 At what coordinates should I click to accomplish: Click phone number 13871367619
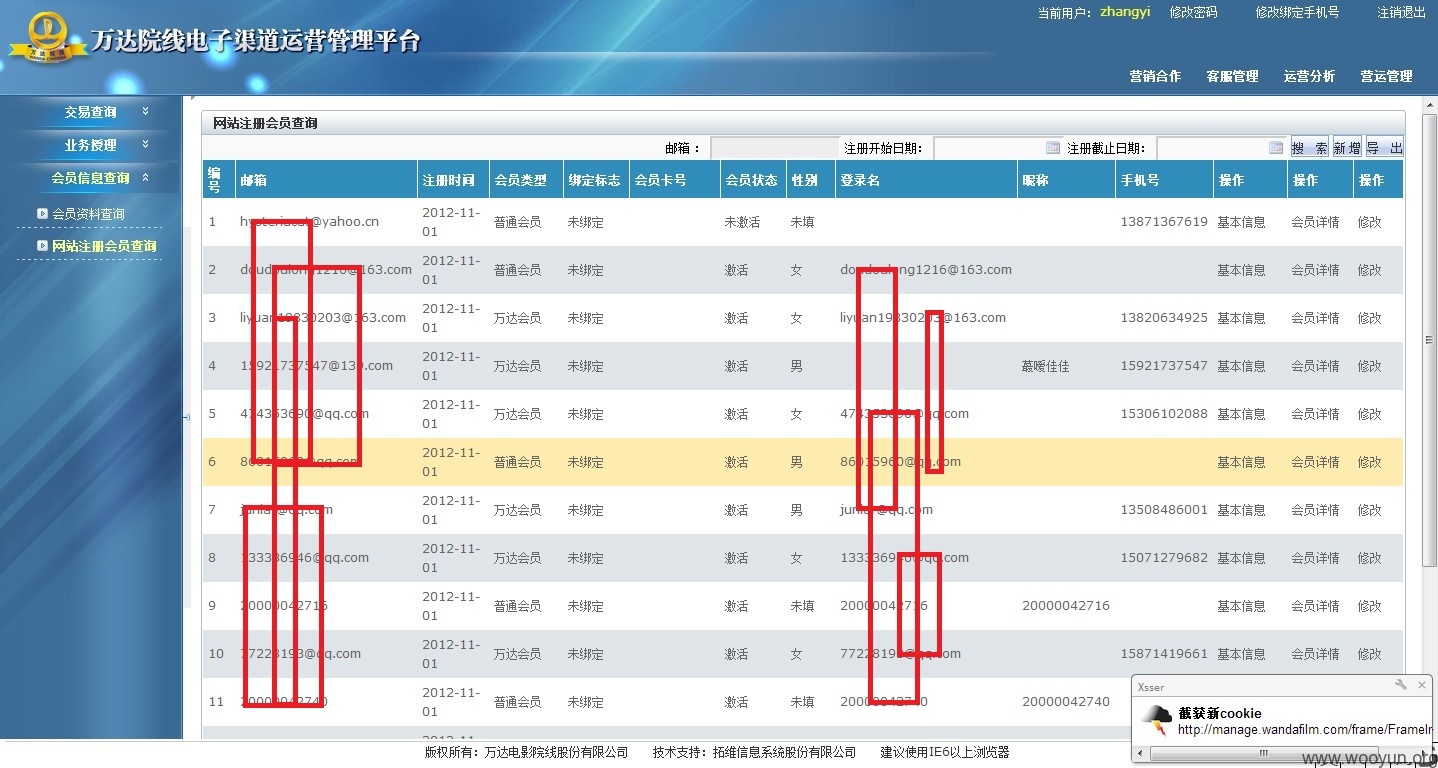coord(1164,222)
